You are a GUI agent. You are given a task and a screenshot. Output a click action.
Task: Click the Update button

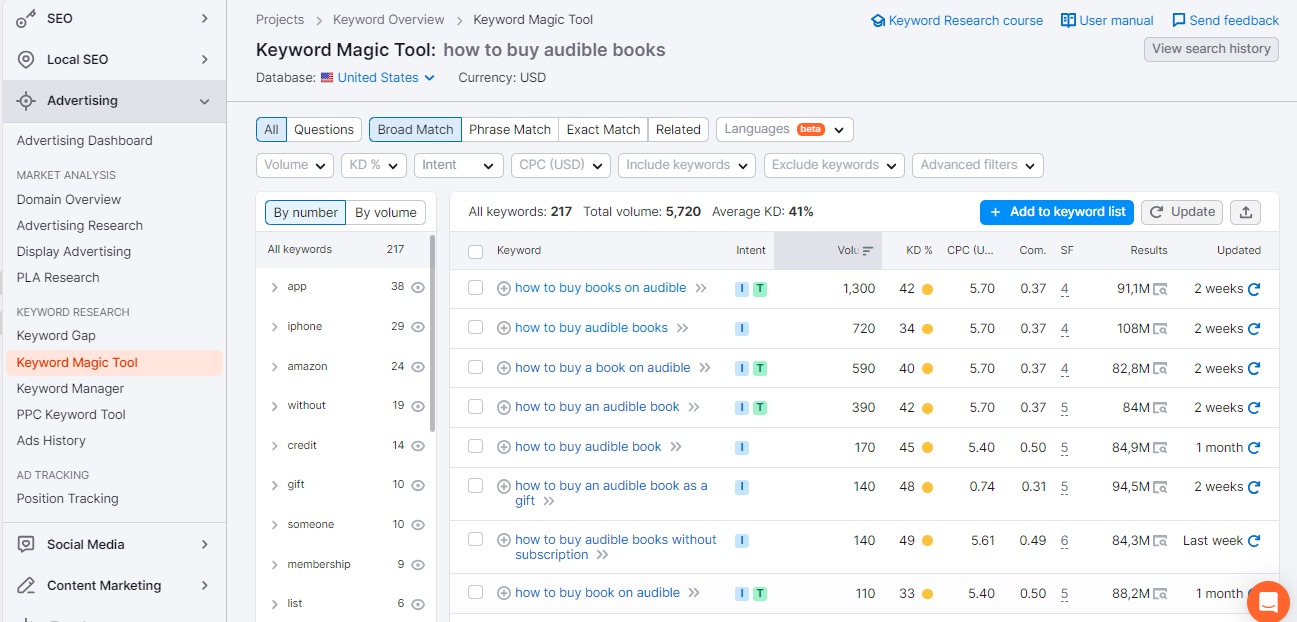pyautogui.click(x=1183, y=212)
